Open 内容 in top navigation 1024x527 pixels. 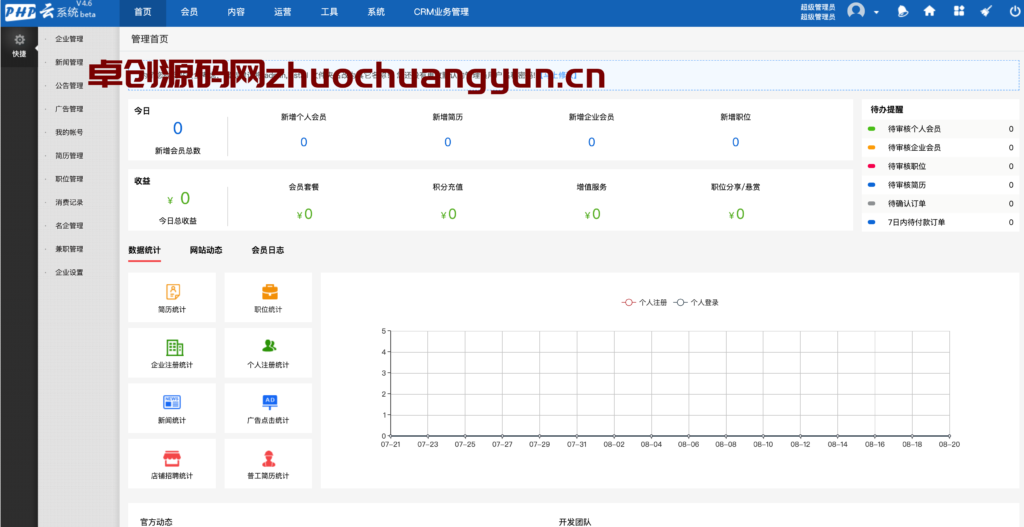pos(236,12)
